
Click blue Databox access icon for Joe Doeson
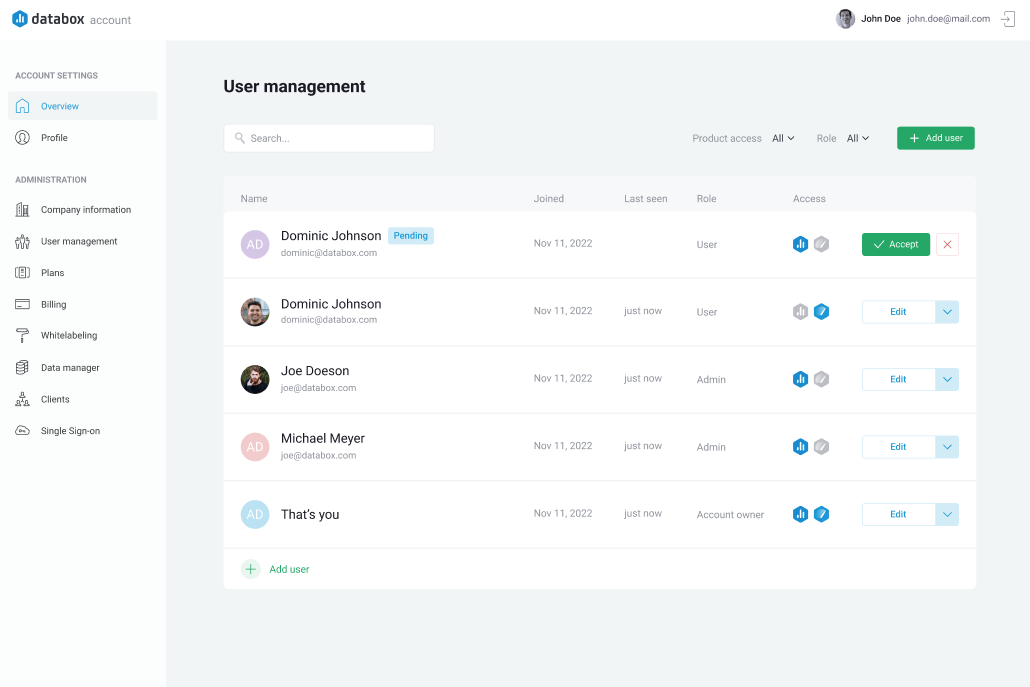click(x=800, y=379)
